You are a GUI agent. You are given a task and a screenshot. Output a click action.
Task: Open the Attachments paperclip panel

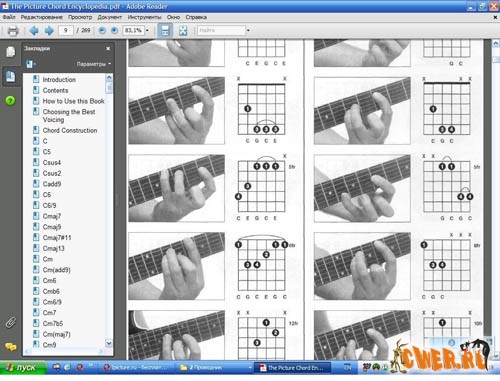coord(11,322)
